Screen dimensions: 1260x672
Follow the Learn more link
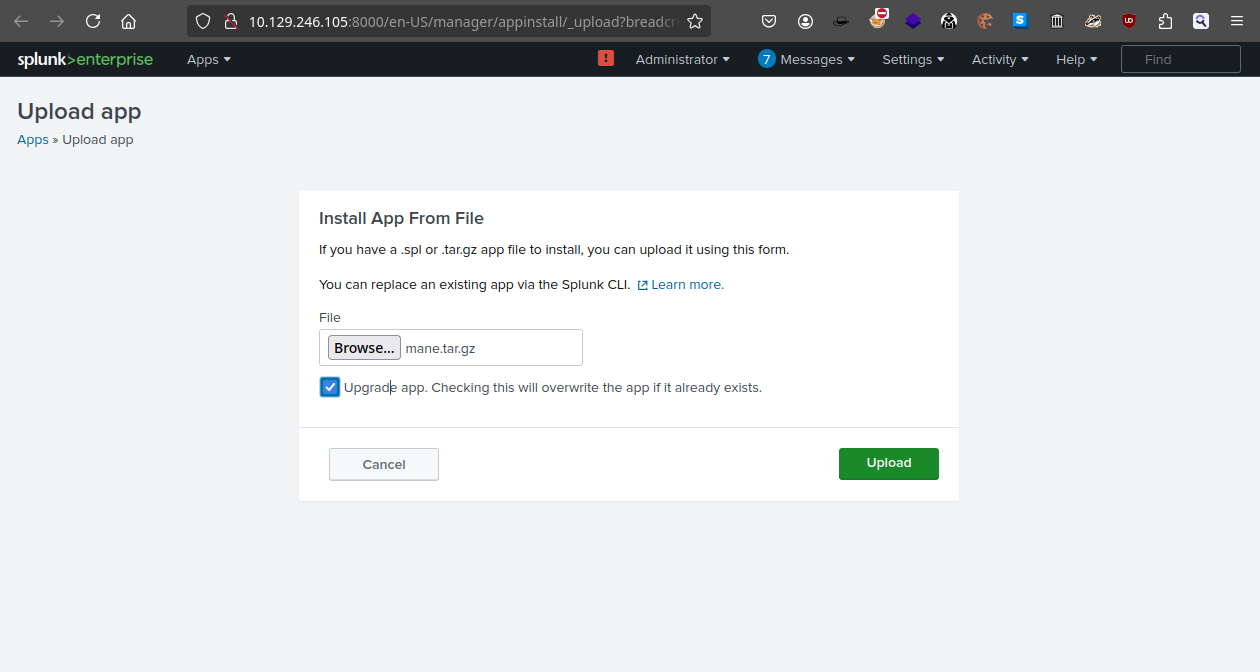(x=687, y=285)
